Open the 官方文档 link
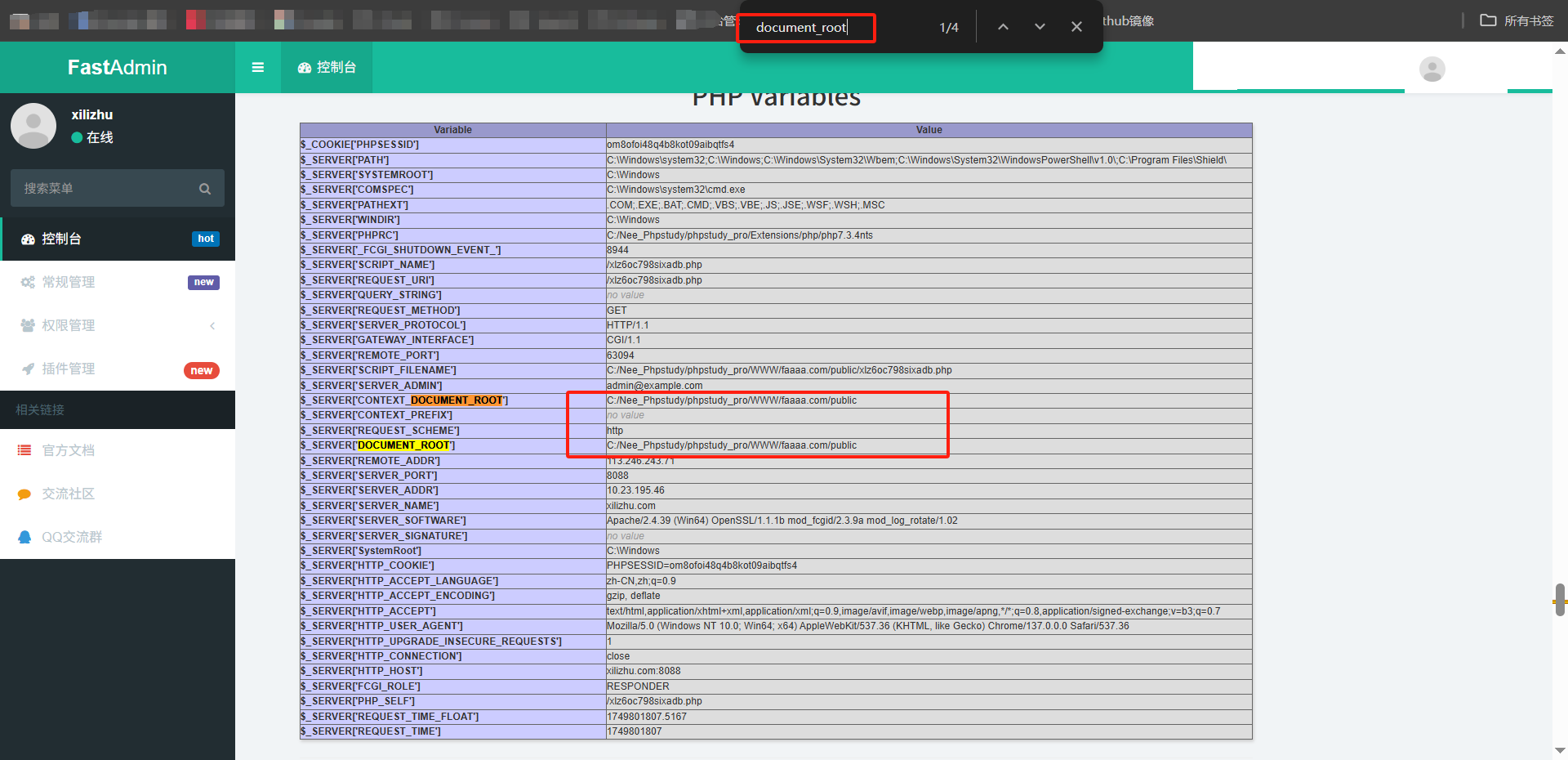The height and width of the screenshot is (760, 1568). click(x=118, y=450)
